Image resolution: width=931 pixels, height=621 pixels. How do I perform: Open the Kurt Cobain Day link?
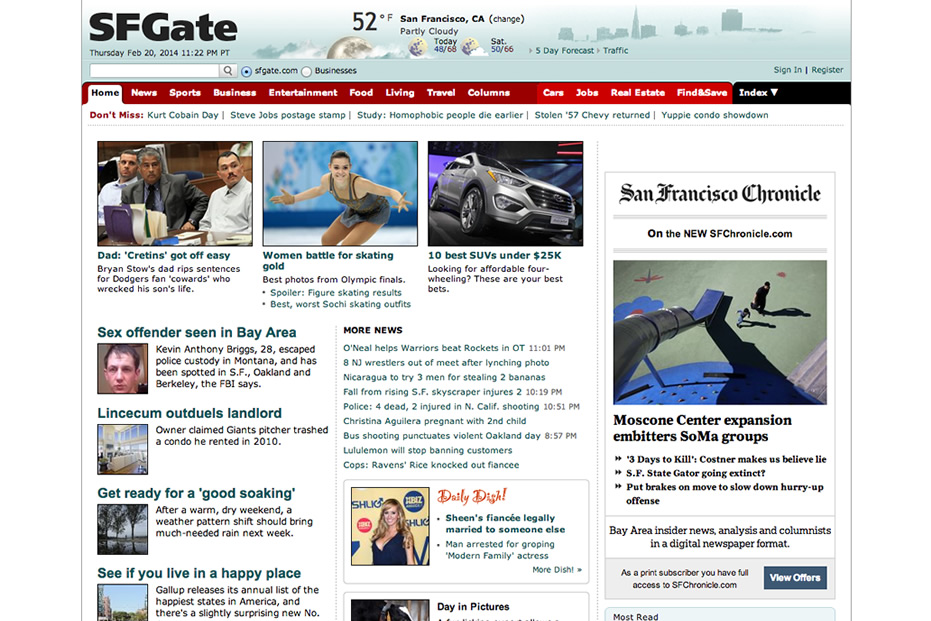point(183,115)
